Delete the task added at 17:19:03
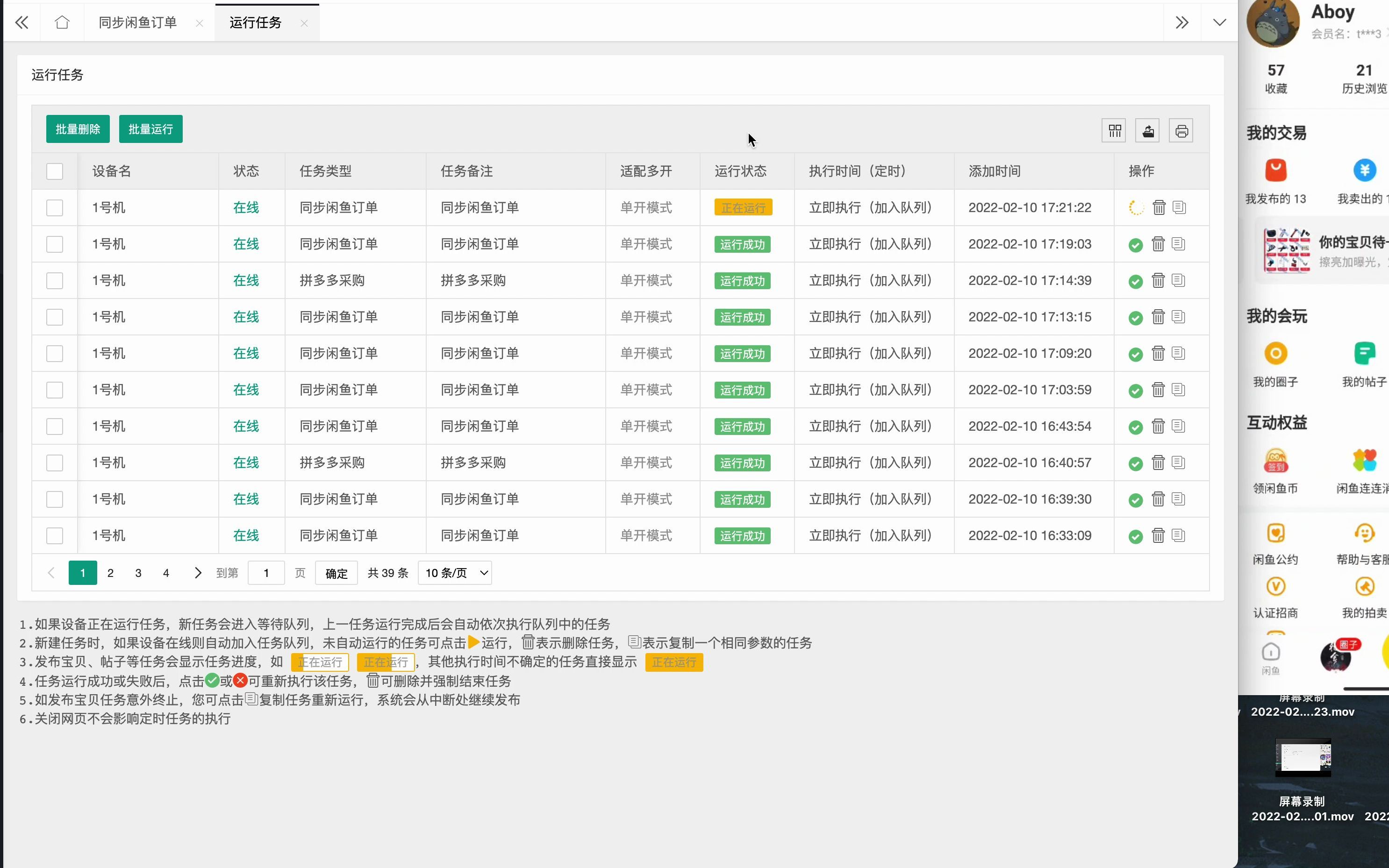 click(x=1158, y=244)
